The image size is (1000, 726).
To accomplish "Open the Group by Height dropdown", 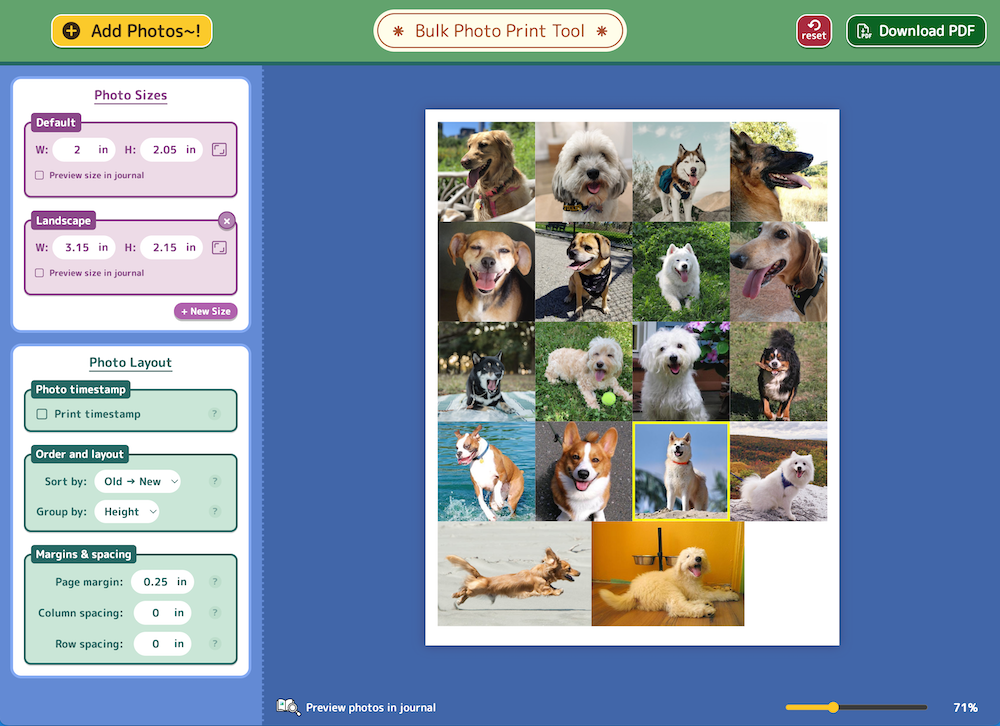I will (127, 512).
